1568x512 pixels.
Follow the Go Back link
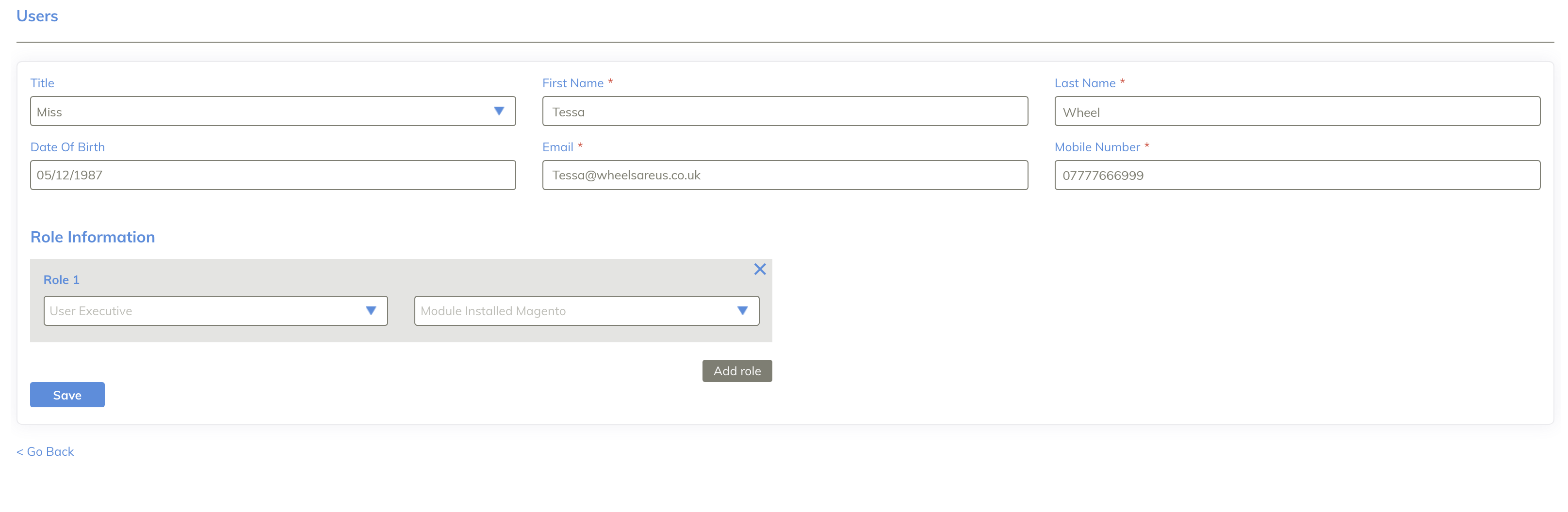[45, 452]
